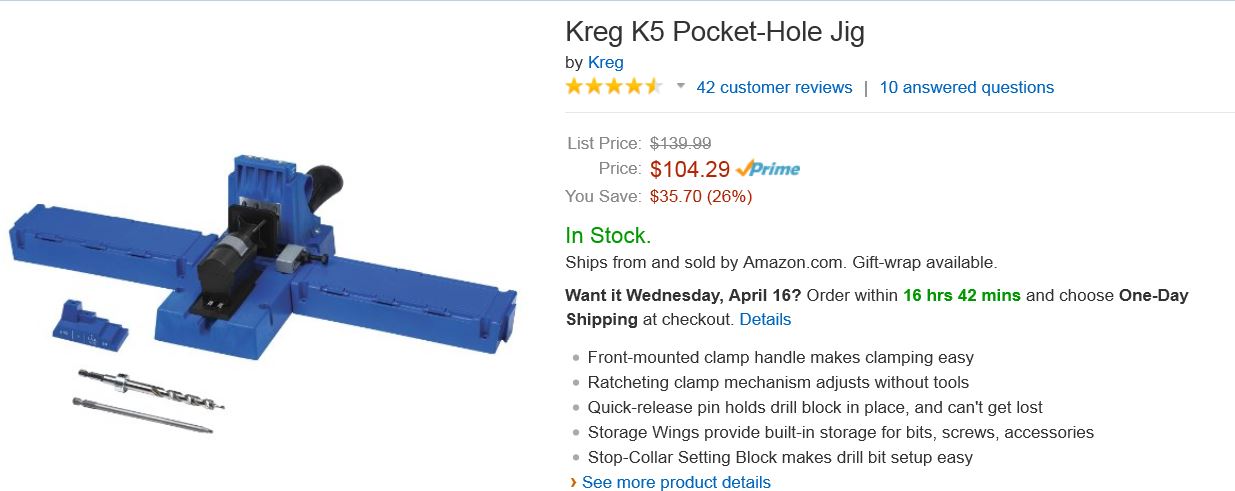Expand the rating breakdown dropdown arrow
The width and height of the screenshot is (1235, 491).
pos(681,86)
